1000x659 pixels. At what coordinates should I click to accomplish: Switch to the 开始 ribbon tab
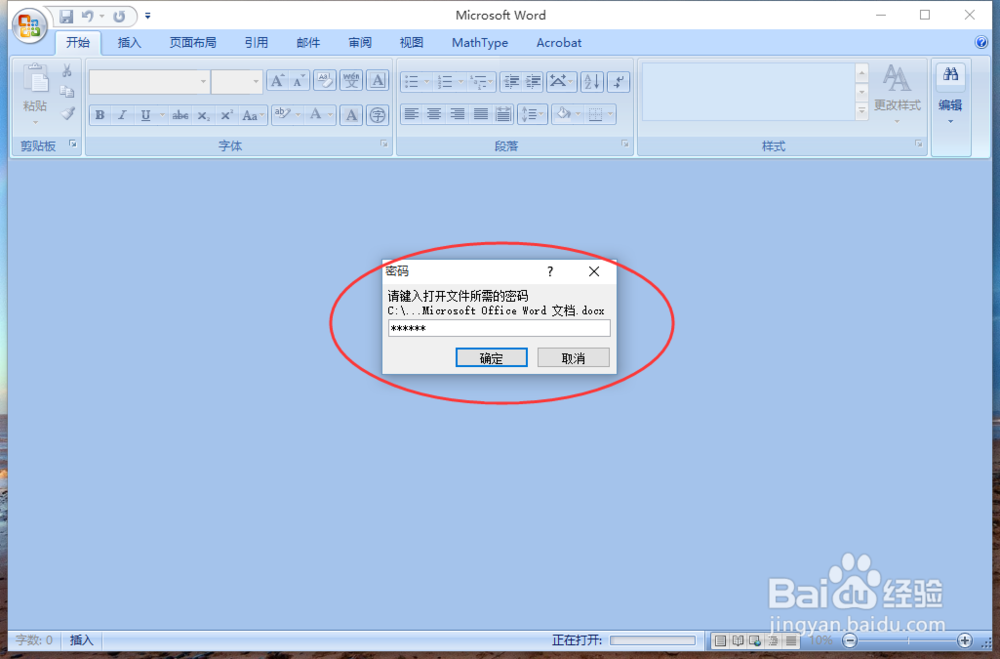pos(78,43)
